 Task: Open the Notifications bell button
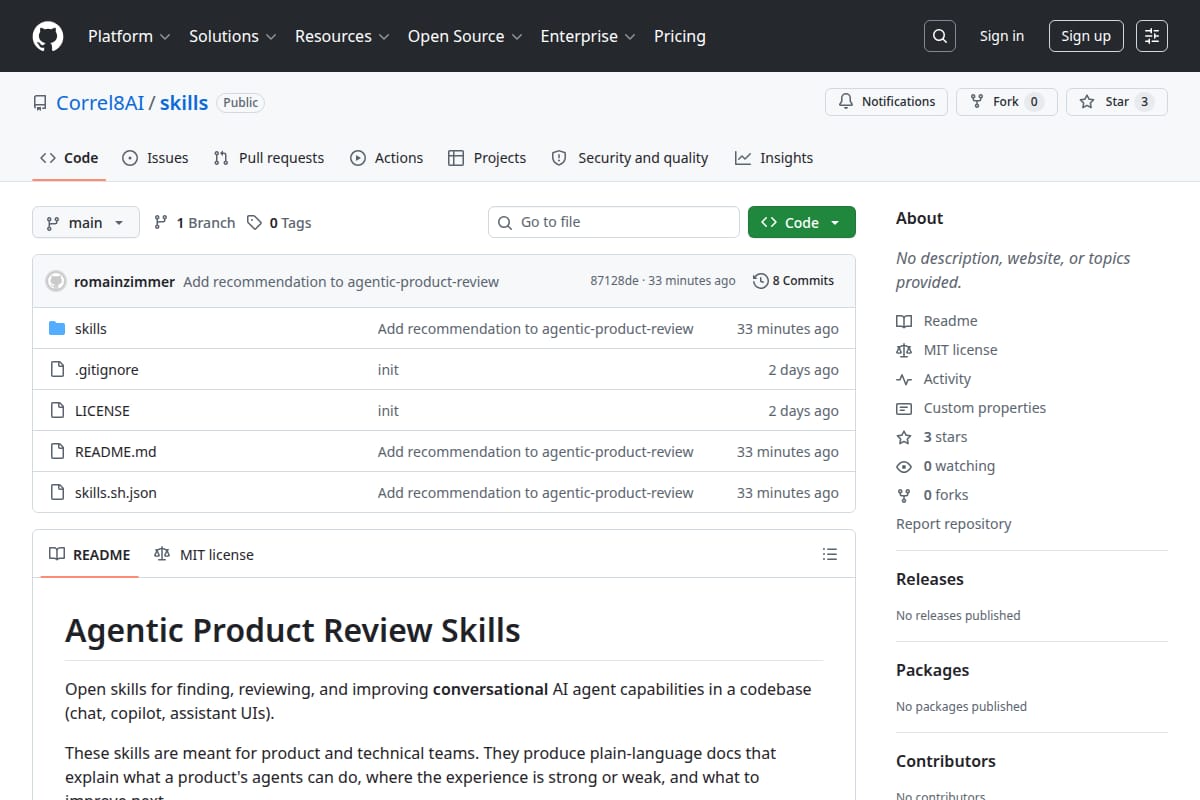click(x=886, y=102)
